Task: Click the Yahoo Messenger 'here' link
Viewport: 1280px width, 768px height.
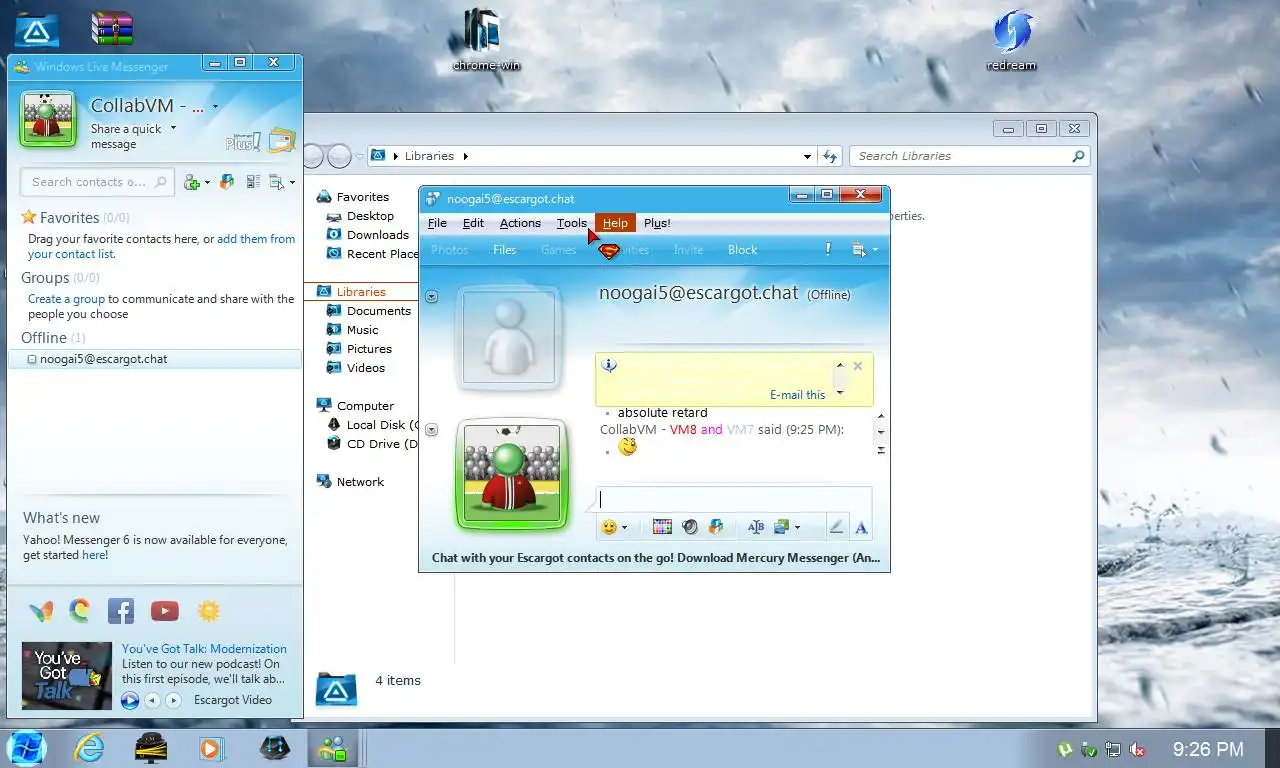Action: (x=94, y=555)
